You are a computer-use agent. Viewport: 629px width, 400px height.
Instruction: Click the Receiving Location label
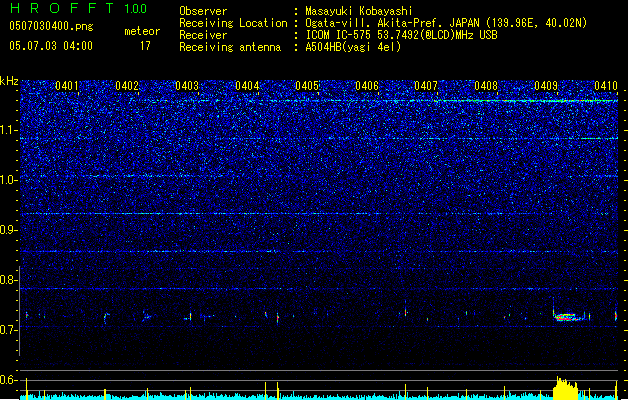(233, 23)
